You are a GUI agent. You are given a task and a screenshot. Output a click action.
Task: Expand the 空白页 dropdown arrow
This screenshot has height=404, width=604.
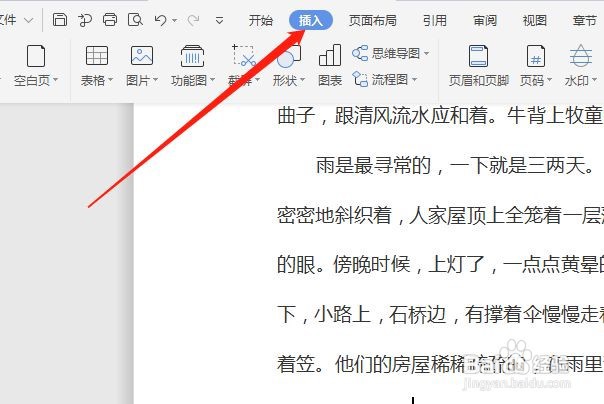55,80
